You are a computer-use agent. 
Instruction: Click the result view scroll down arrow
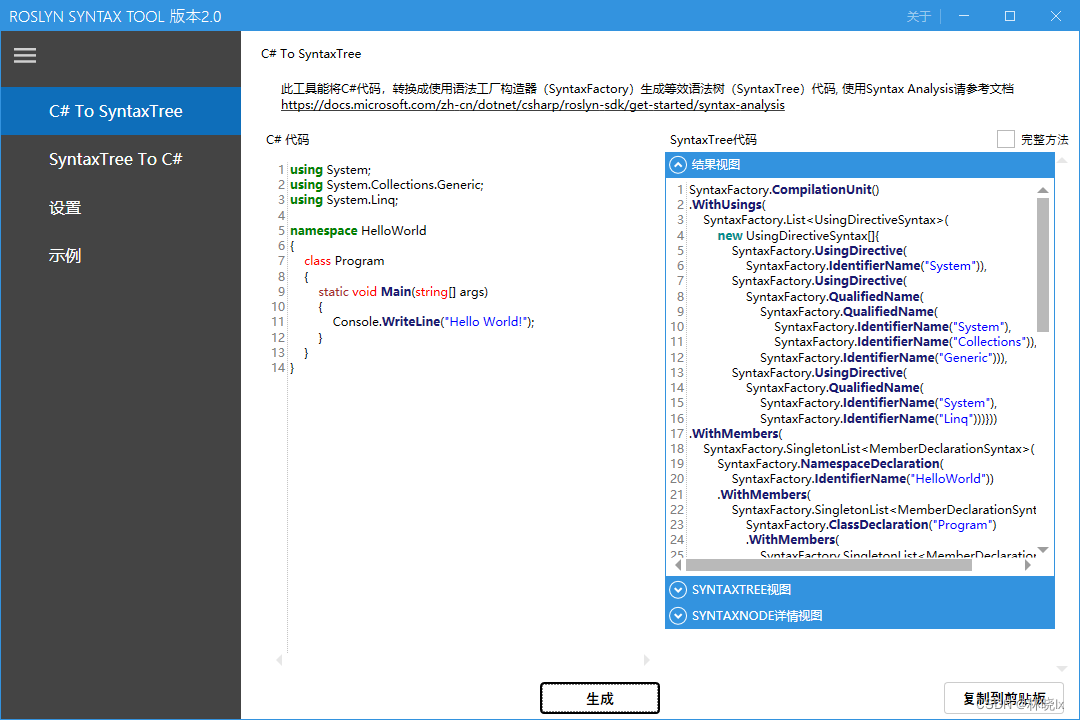coord(1043,550)
